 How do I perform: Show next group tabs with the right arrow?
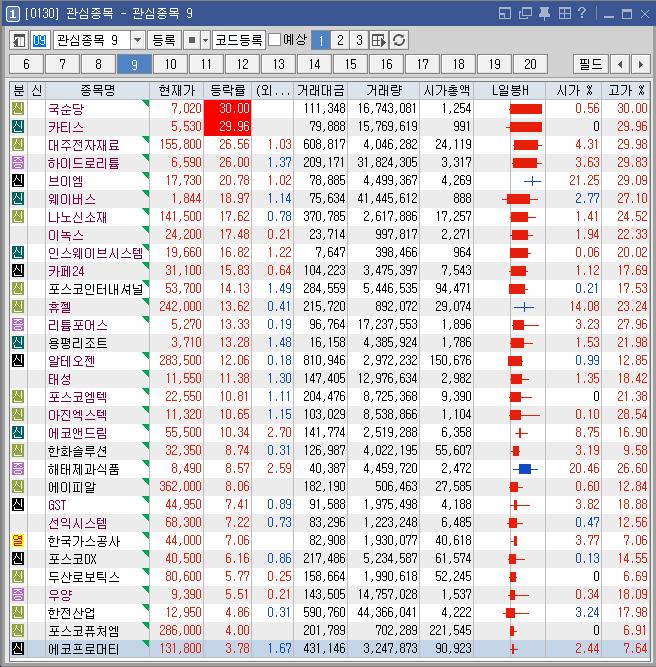pyautogui.click(x=641, y=64)
